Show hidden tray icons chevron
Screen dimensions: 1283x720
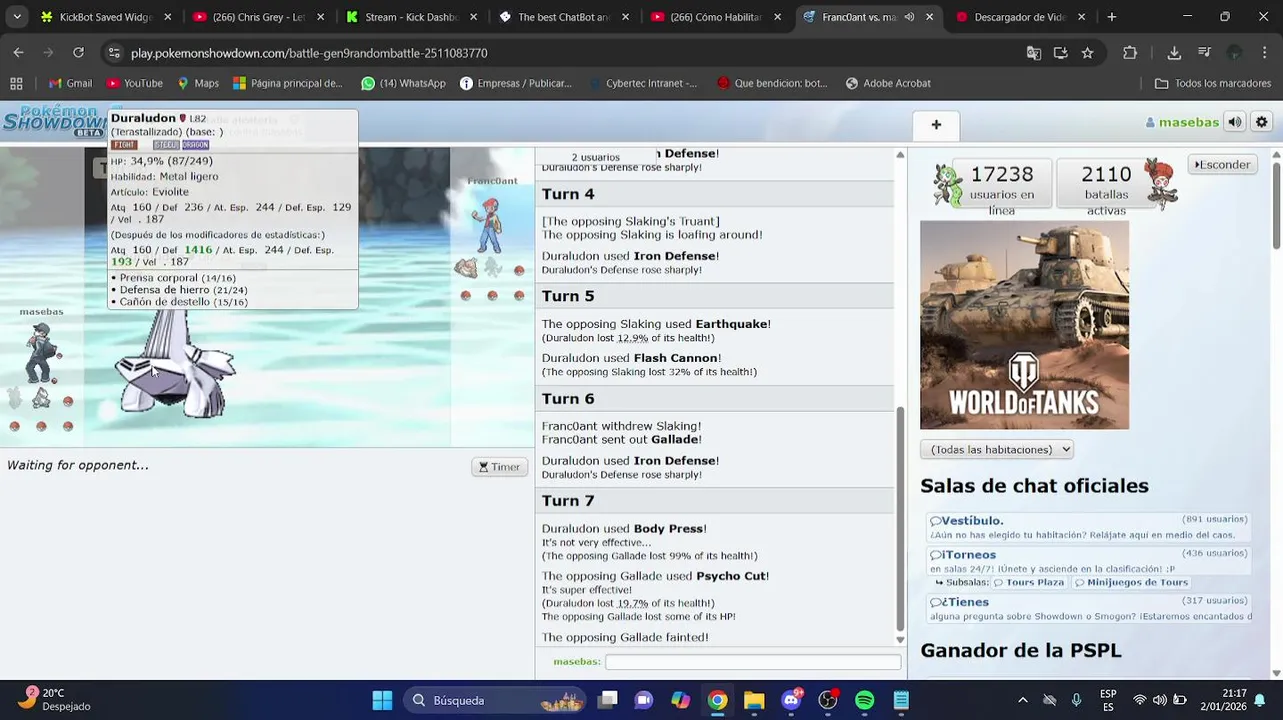pyautogui.click(x=1022, y=700)
